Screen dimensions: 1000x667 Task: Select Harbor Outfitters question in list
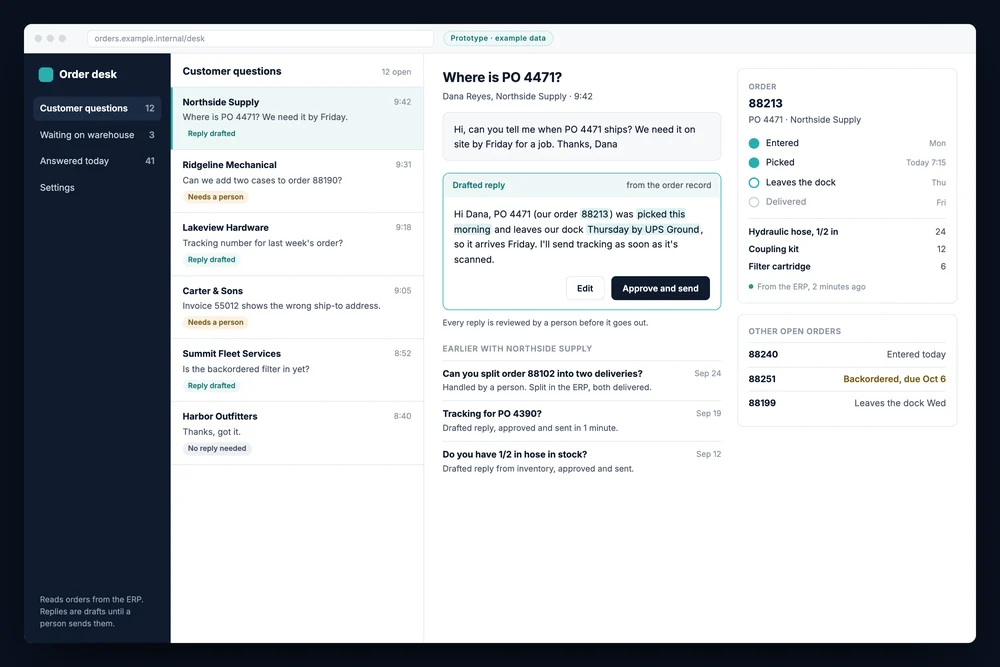click(297, 433)
